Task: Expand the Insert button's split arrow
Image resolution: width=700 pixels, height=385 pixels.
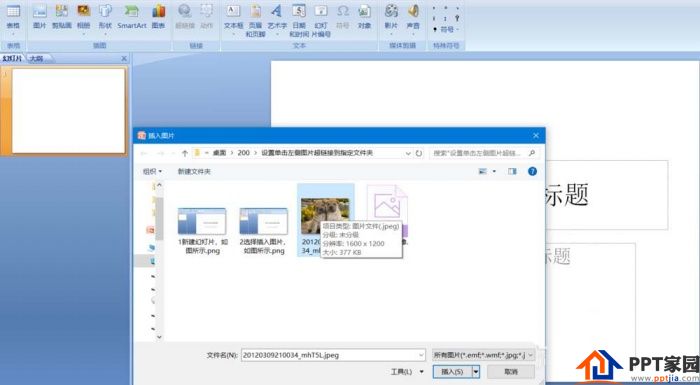Action: coord(476,372)
